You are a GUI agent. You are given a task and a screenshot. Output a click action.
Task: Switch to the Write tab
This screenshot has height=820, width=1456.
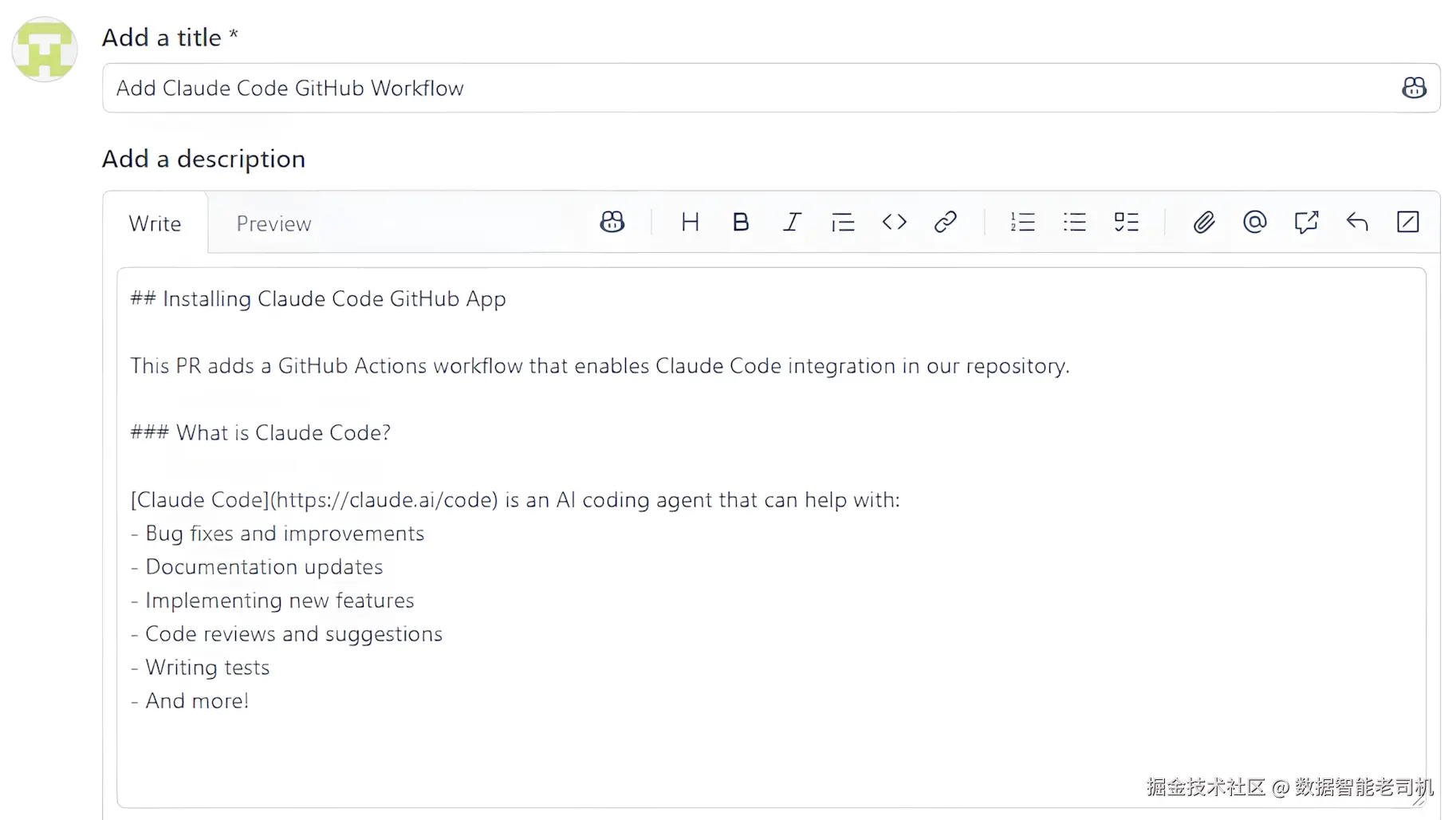tap(155, 223)
